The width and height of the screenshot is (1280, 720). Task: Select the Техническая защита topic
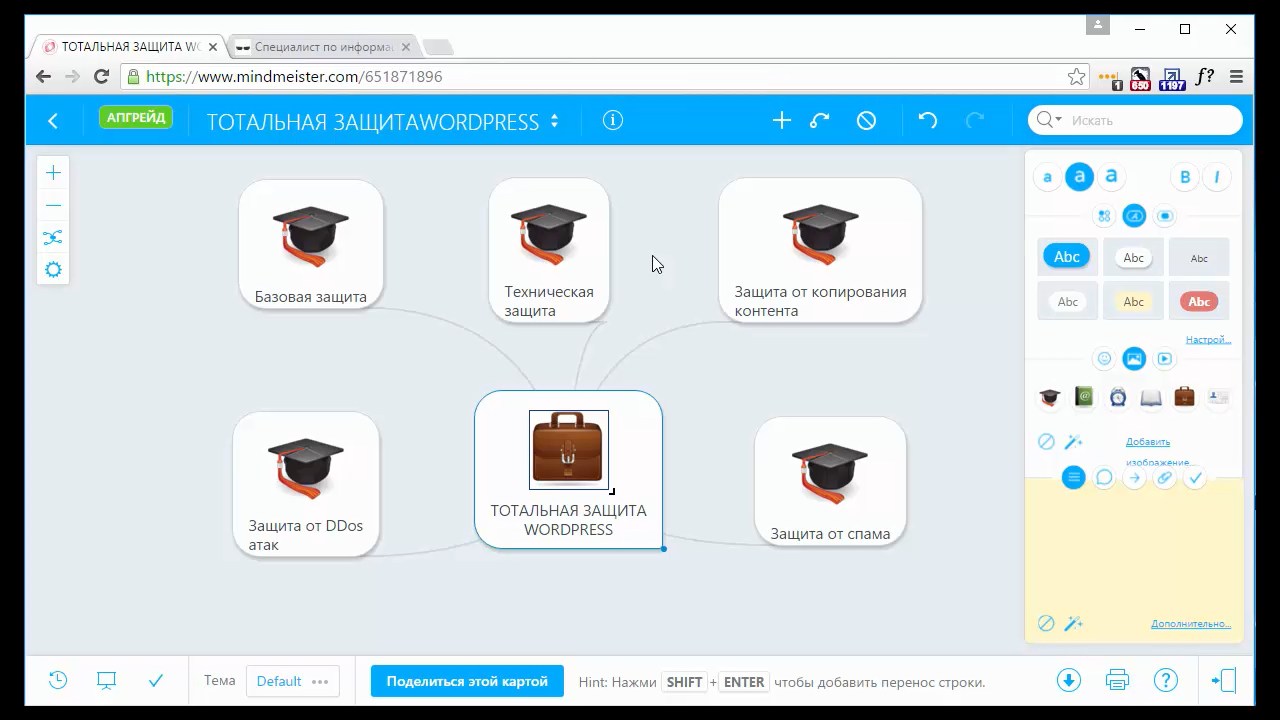click(x=549, y=250)
